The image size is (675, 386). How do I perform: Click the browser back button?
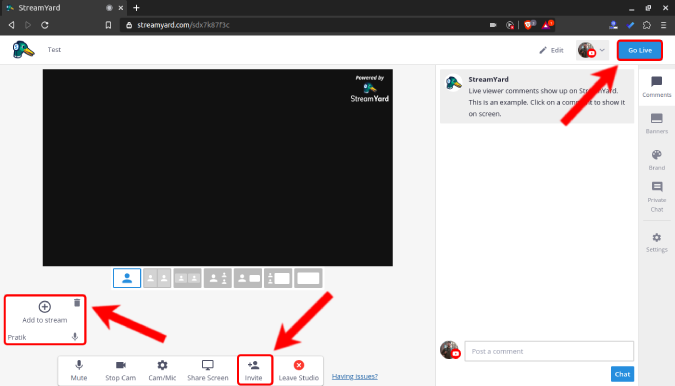(12, 25)
